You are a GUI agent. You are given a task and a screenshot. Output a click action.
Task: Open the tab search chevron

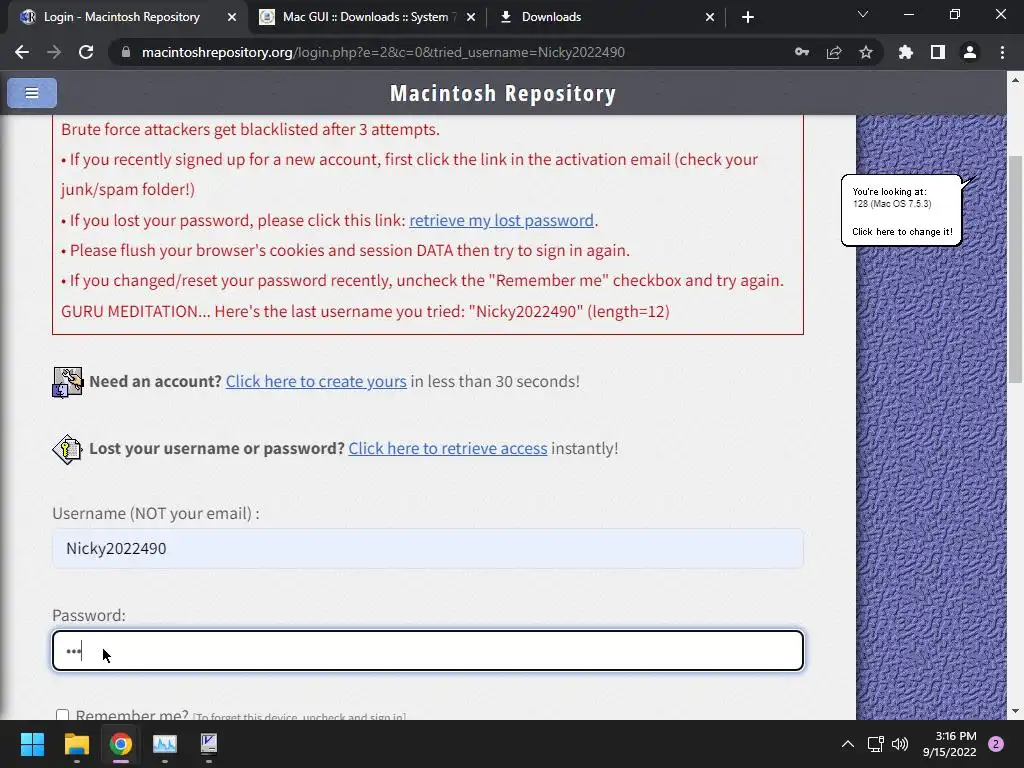863,14
